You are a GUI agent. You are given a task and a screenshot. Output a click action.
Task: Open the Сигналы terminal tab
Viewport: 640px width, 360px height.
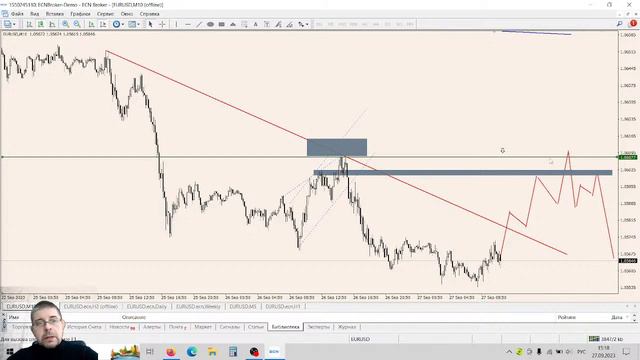[x=229, y=327]
